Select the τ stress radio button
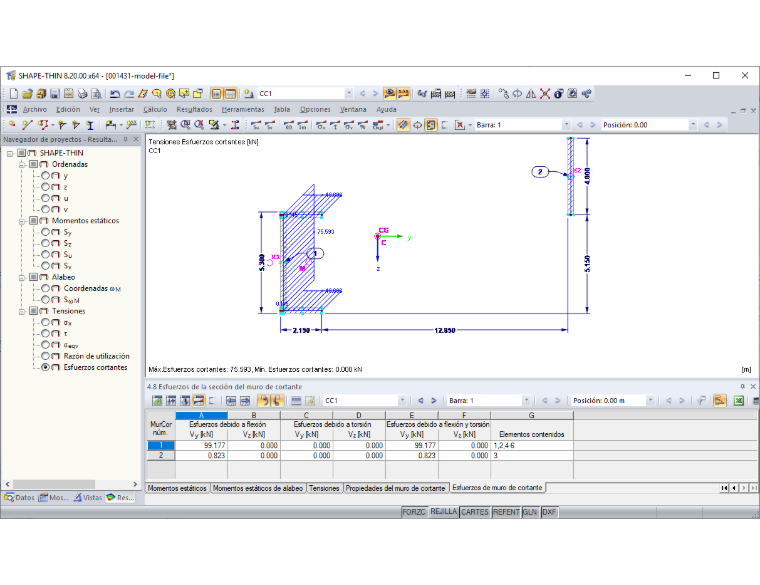 tap(45, 333)
